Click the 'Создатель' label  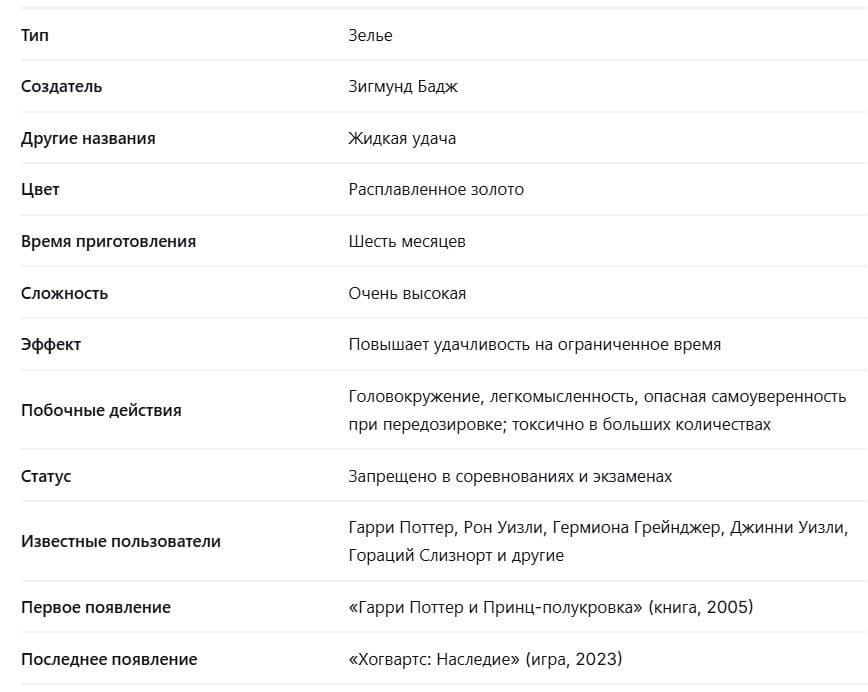(61, 86)
